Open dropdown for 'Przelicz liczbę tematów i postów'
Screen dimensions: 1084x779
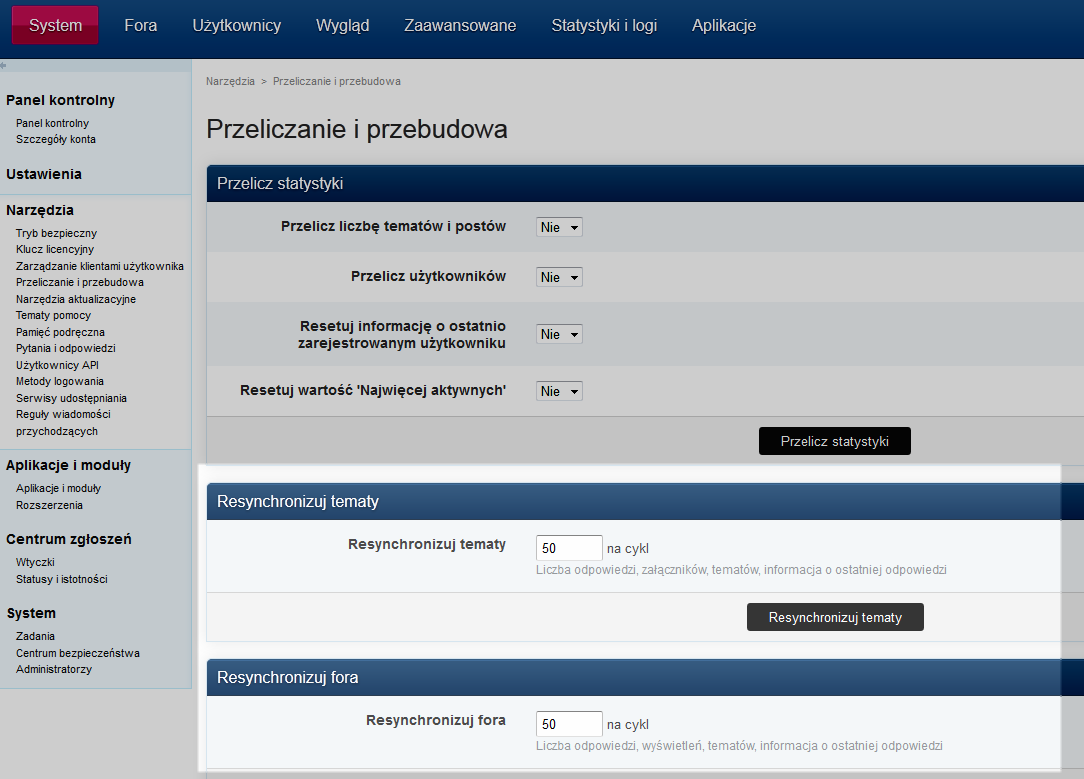[558, 227]
